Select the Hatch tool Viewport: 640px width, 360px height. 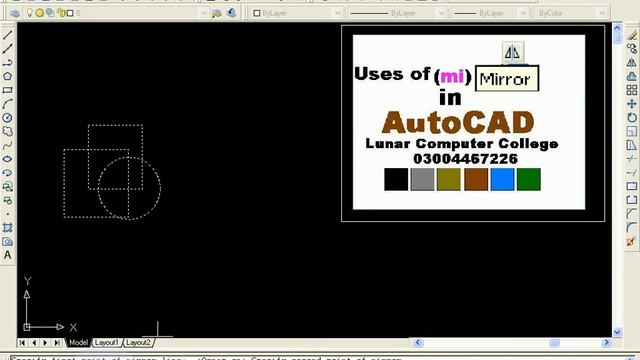tap(7, 228)
